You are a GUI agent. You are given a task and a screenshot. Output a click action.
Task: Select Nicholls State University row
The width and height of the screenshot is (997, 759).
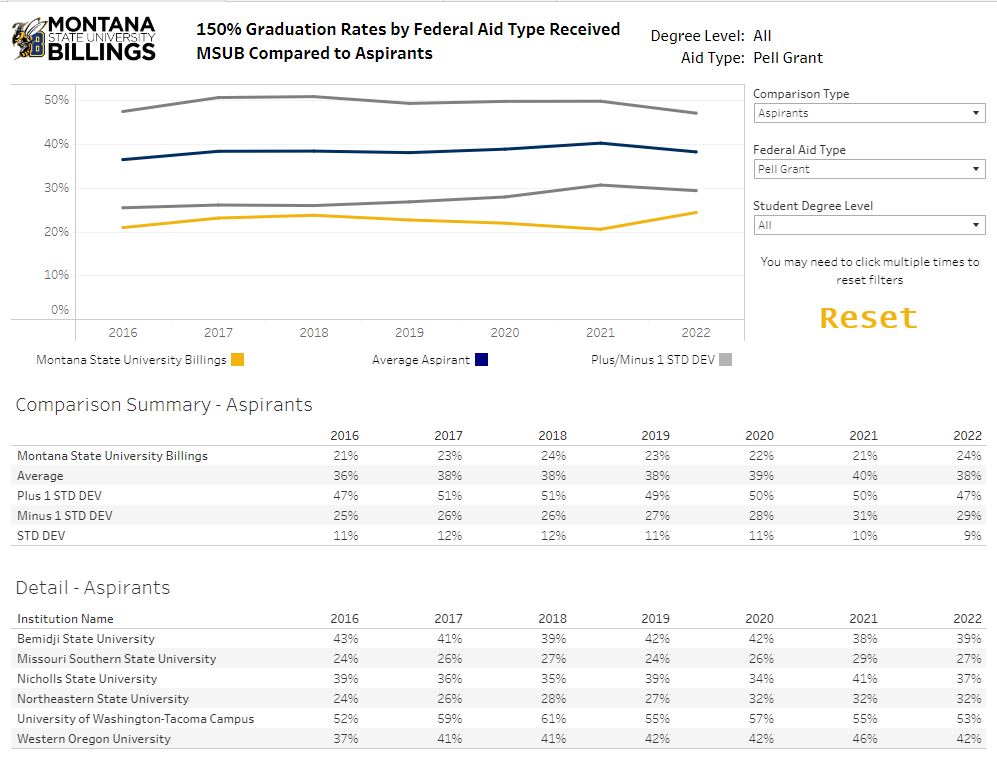coord(87,679)
